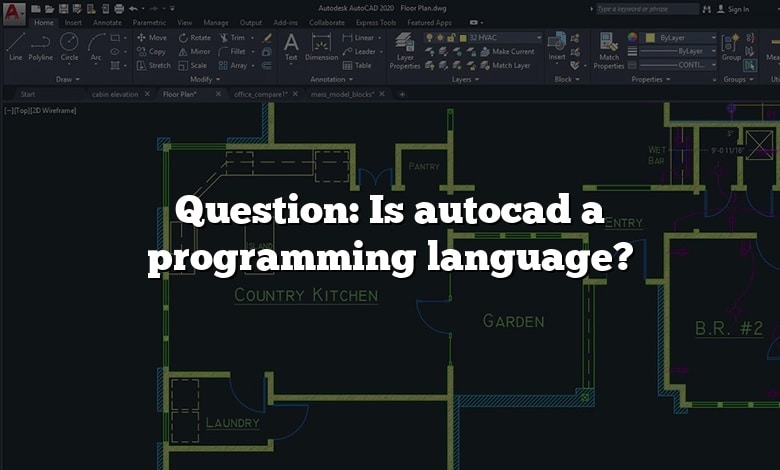Expand the Modify panel
This screenshot has height=470, width=780.
pos(205,79)
